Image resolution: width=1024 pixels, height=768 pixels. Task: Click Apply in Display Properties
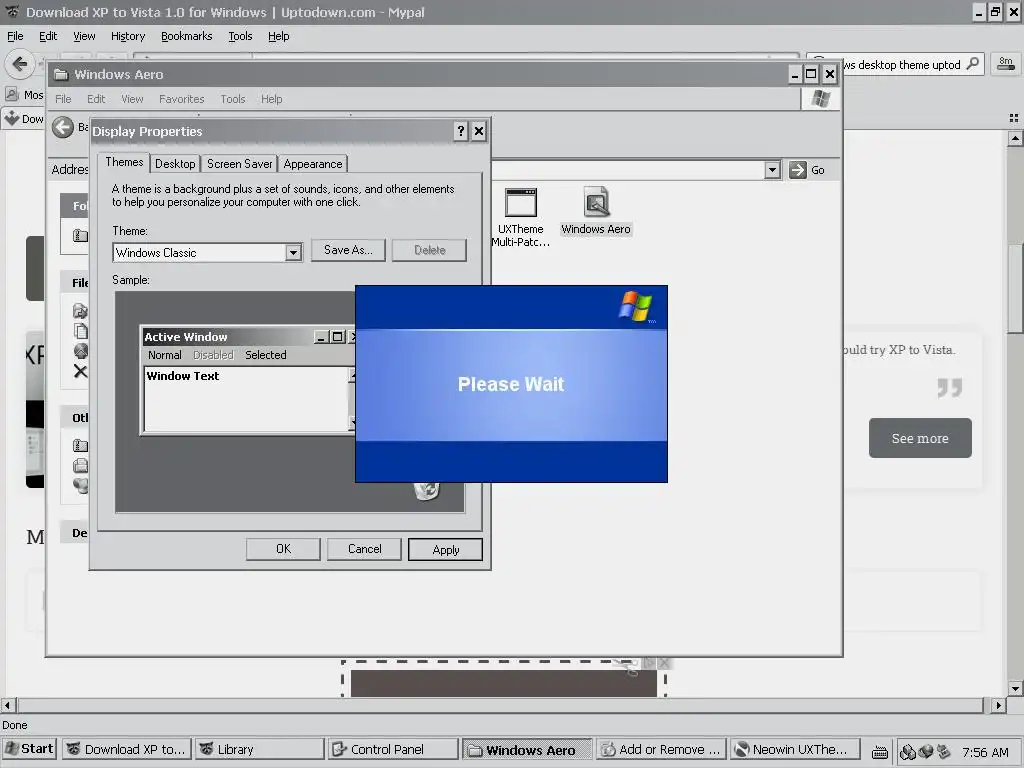445,550
